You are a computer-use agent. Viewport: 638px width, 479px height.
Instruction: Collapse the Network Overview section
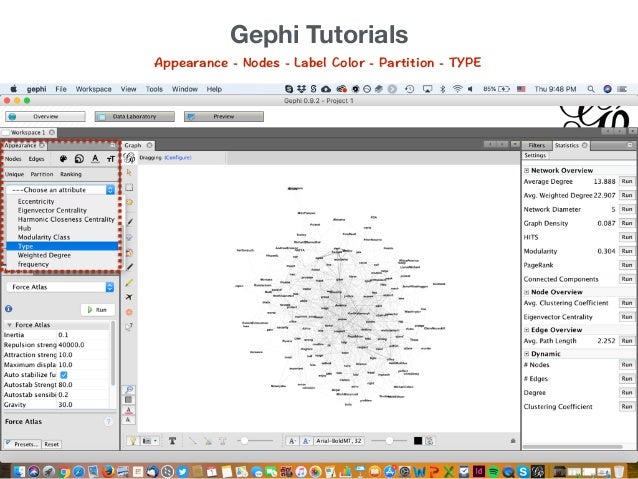click(x=527, y=171)
